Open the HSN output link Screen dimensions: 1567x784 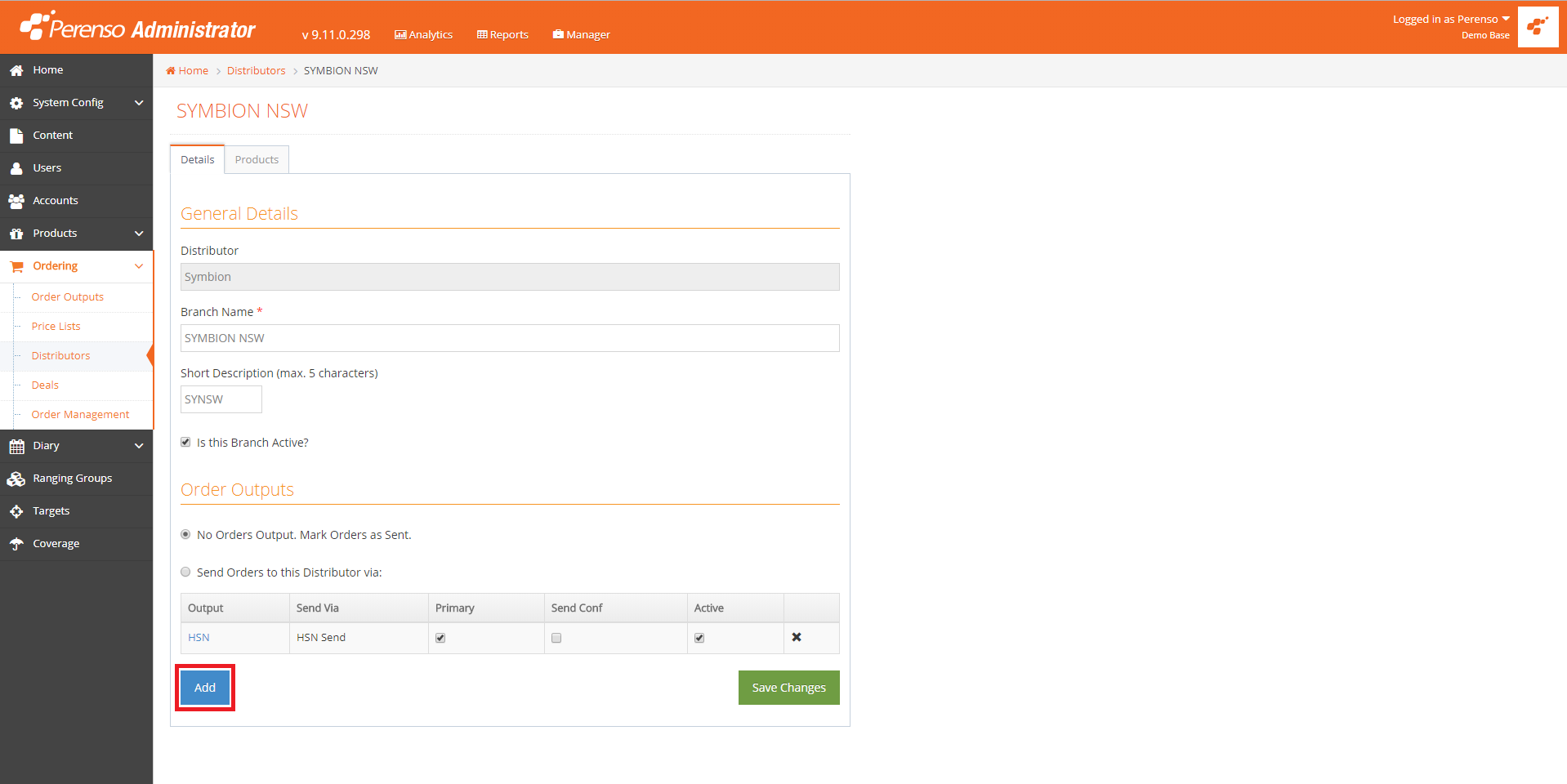199,637
